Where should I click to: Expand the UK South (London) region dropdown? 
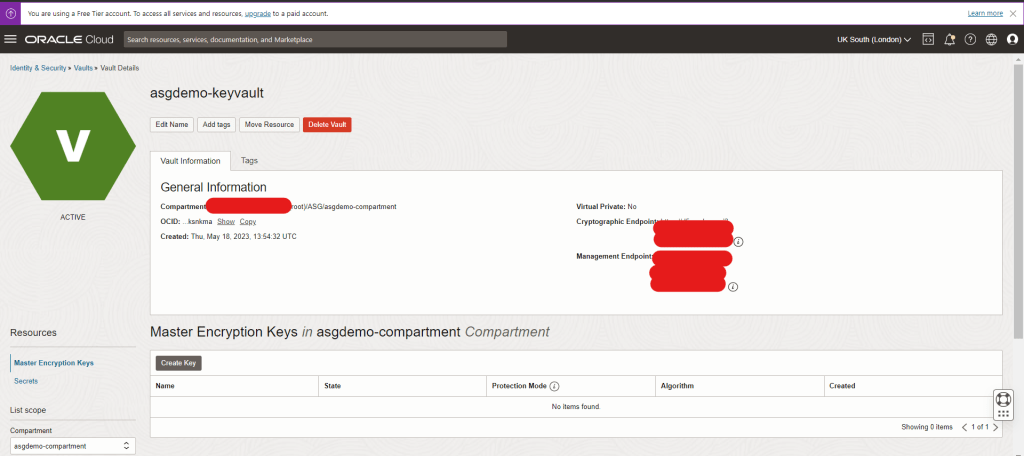pyautogui.click(x=874, y=39)
